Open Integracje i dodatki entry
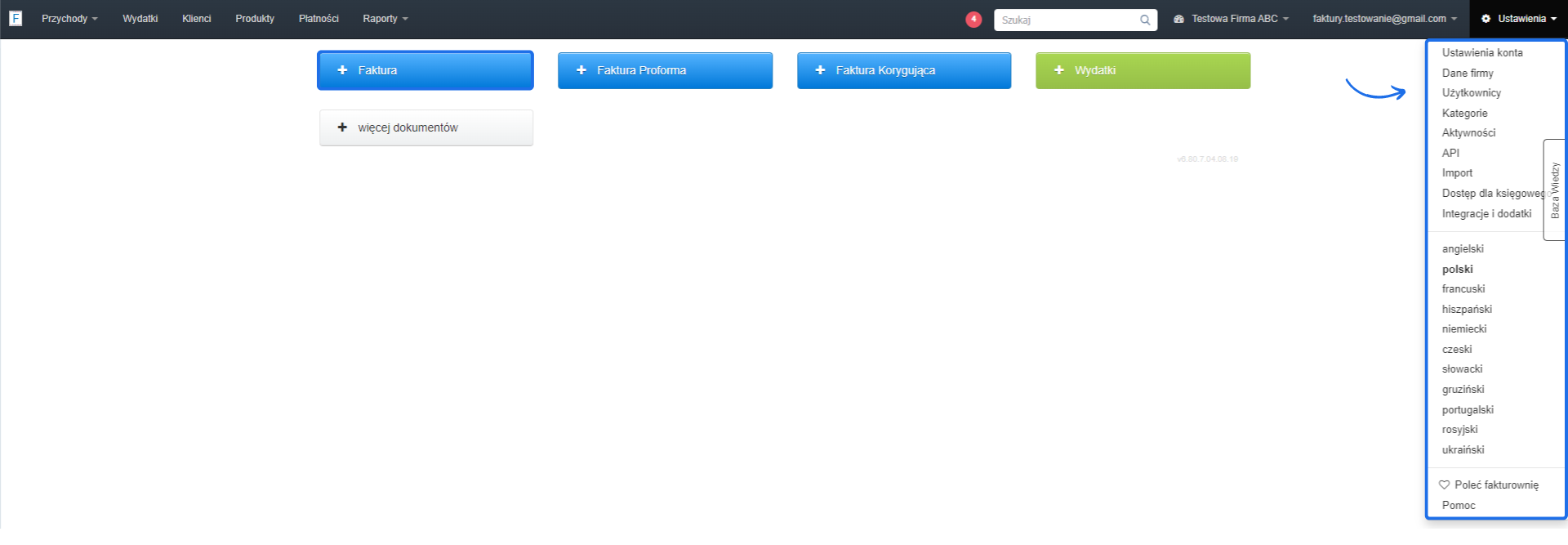The image size is (1568, 545). point(1487,213)
